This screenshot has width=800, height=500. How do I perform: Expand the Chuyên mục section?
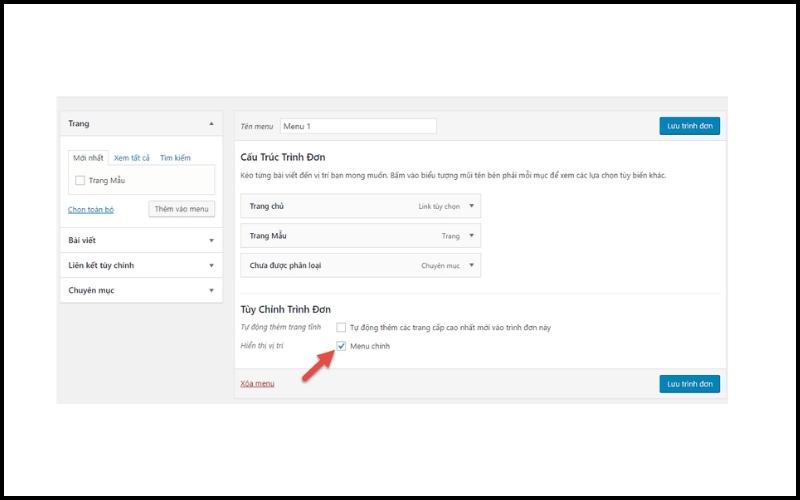tap(211, 290)
